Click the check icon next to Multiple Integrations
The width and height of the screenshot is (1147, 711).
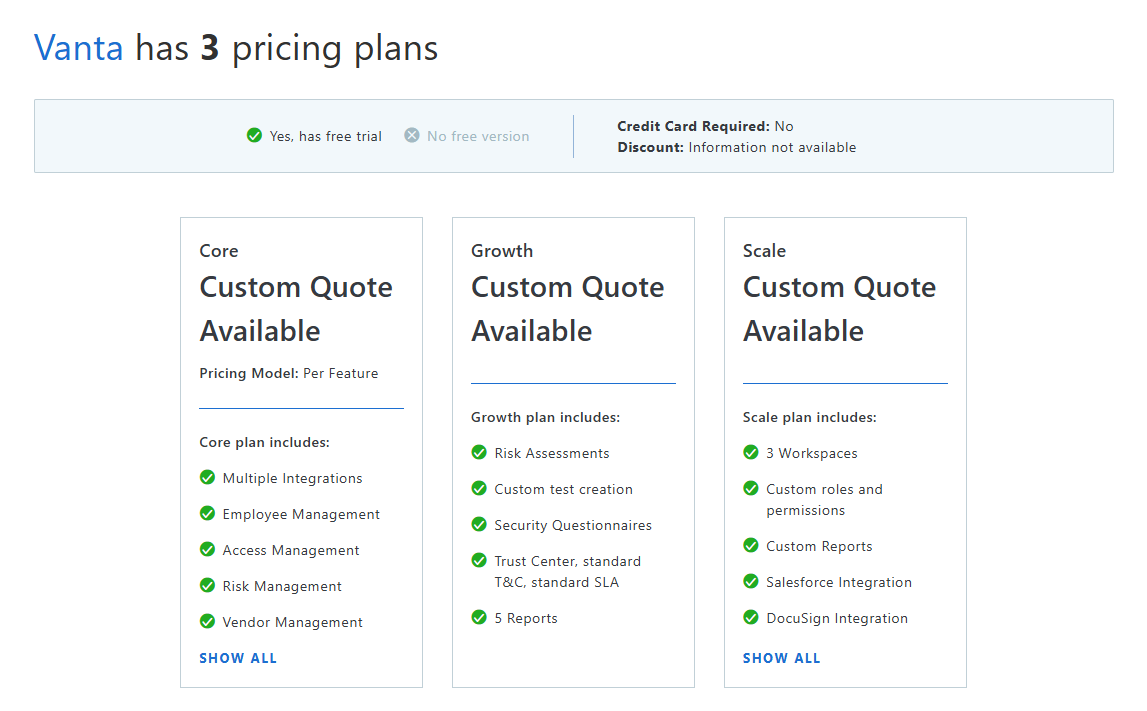[x=207, y=477]
